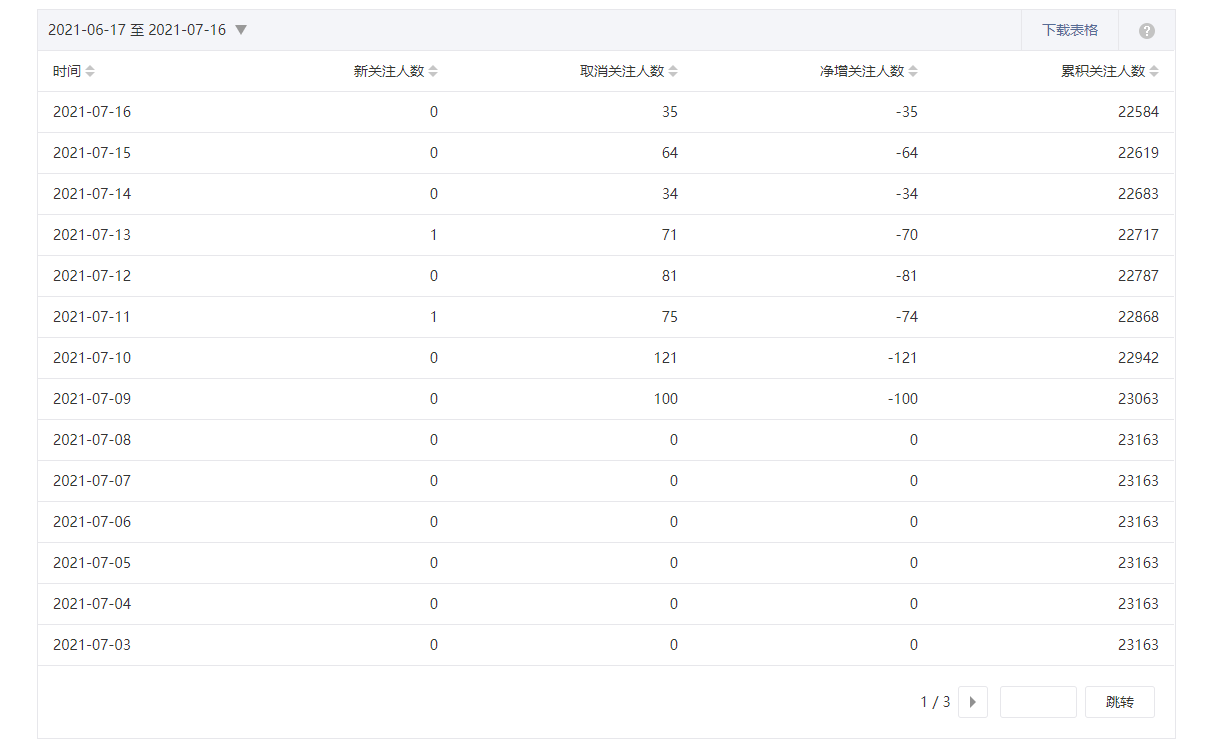
Task: Sort by 新关注人数 sort arrows
Action: tap(433, 72)
